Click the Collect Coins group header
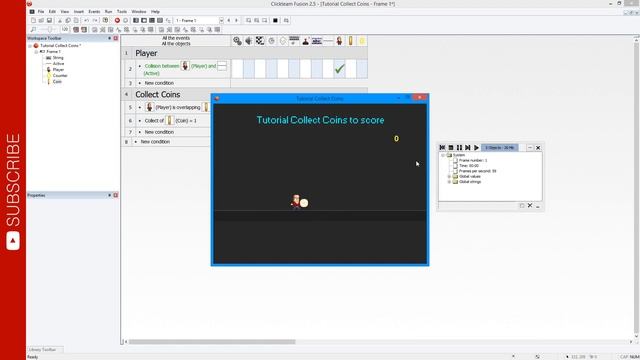The height and width of the screenshot is (360, 640). [x=158, y=94]
